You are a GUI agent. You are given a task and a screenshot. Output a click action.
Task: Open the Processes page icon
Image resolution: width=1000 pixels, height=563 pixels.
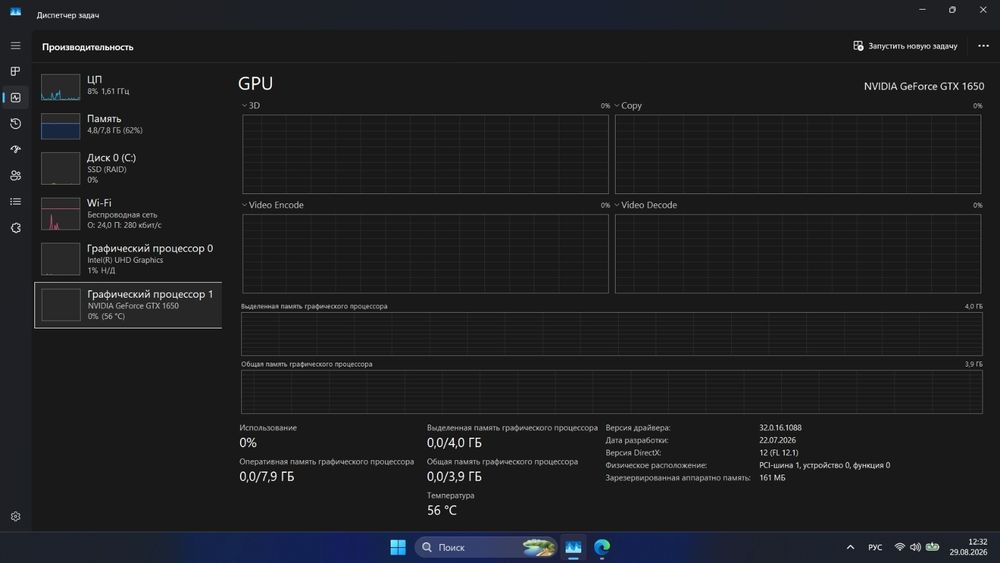click(15, 71)
